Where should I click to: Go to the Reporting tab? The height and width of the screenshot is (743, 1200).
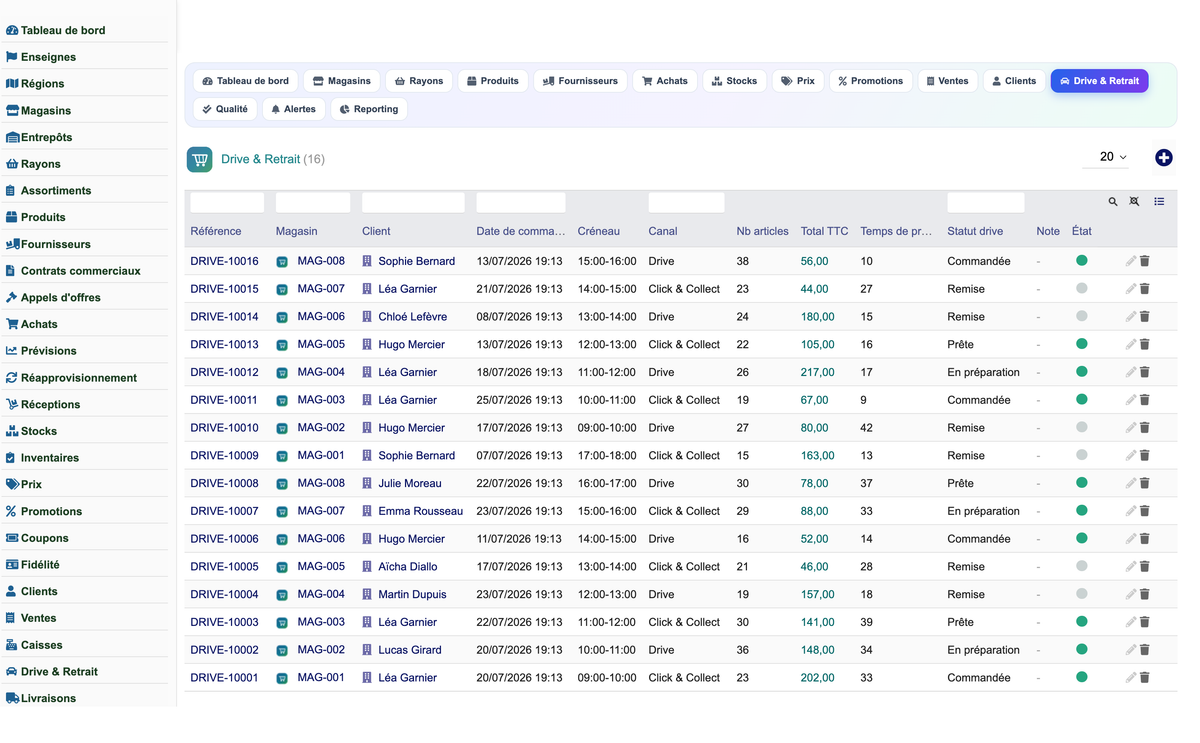coord(369,109)
